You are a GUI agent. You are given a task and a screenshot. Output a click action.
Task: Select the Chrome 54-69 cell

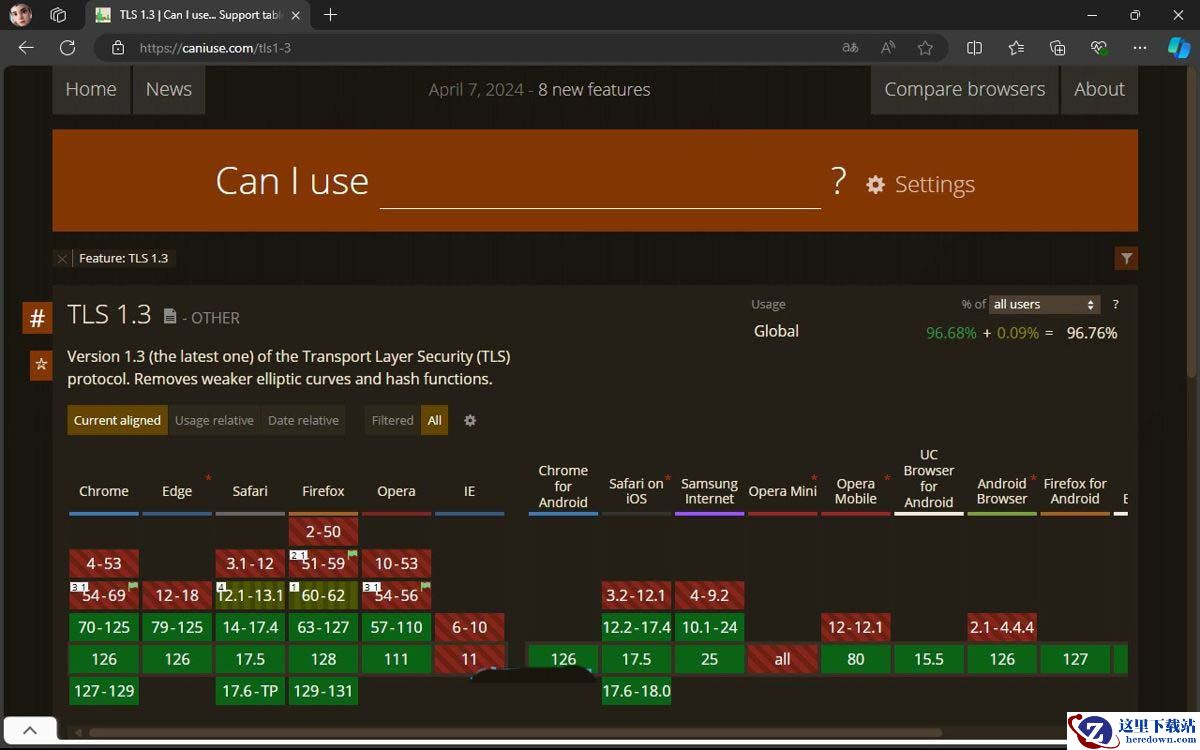[x=104, y=595]
